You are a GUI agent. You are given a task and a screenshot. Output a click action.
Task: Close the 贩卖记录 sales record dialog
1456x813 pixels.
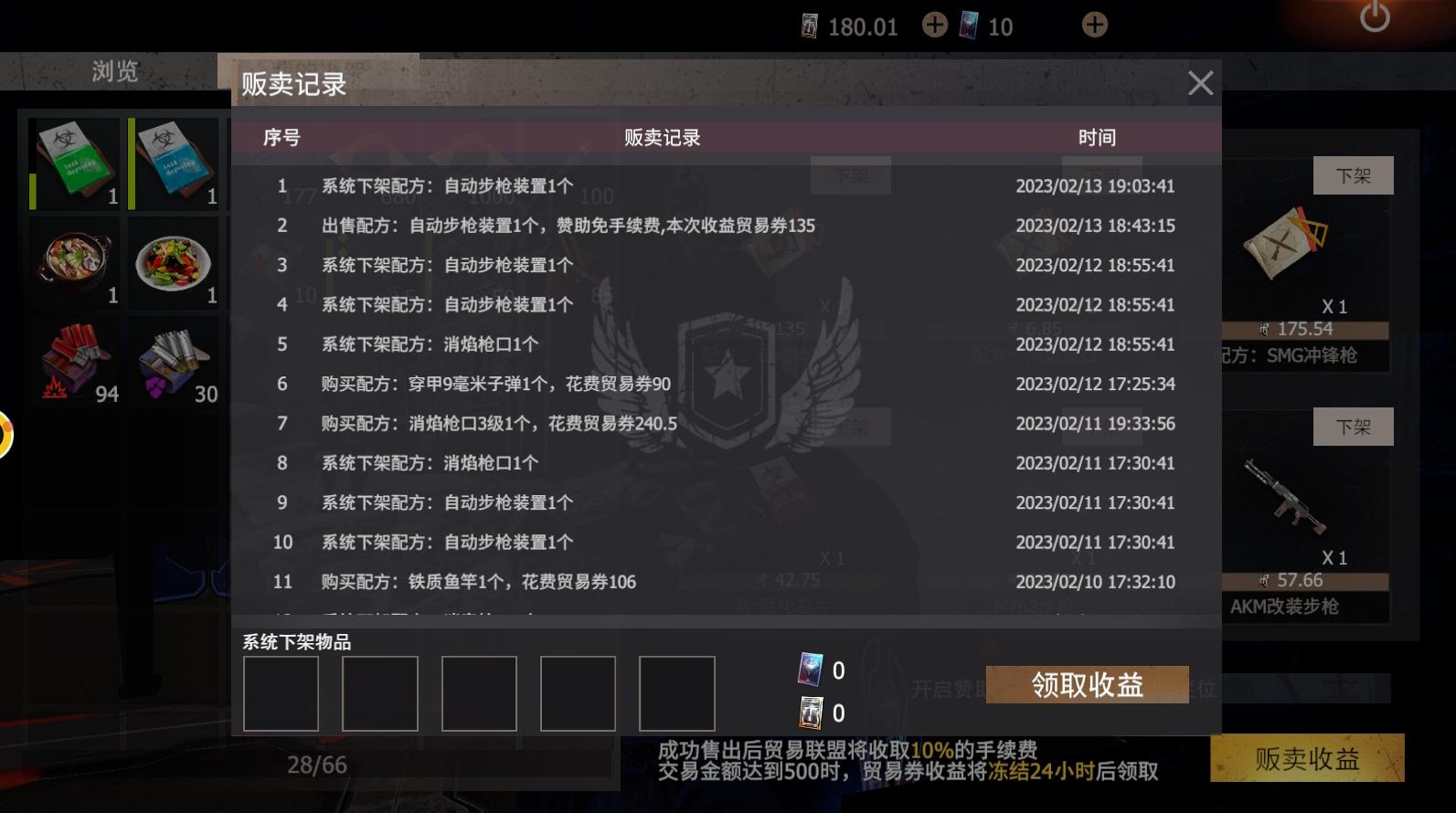coord(1200,83)
